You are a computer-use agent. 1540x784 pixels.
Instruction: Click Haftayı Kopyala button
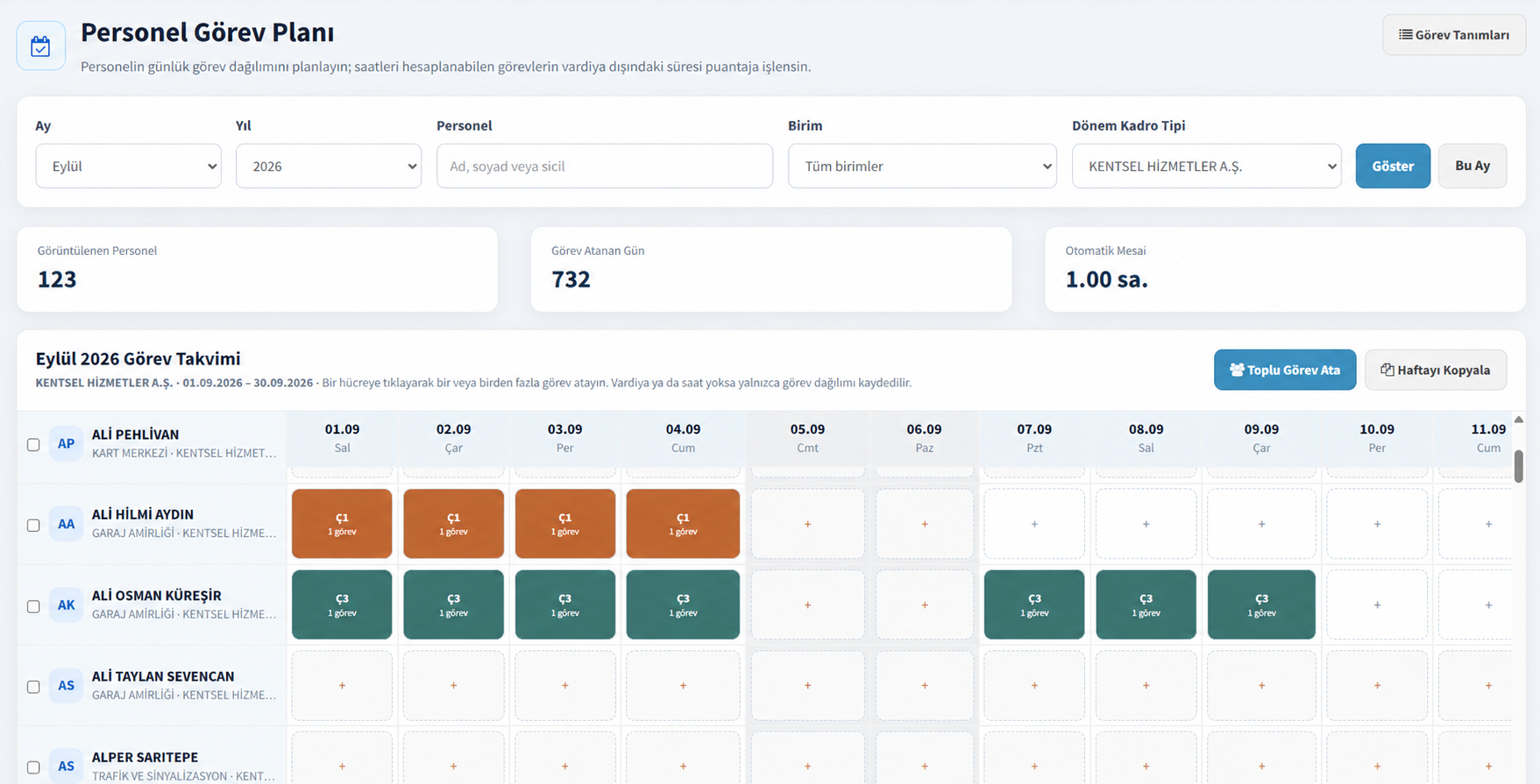pyautogui.click(x=1436, y=370)
